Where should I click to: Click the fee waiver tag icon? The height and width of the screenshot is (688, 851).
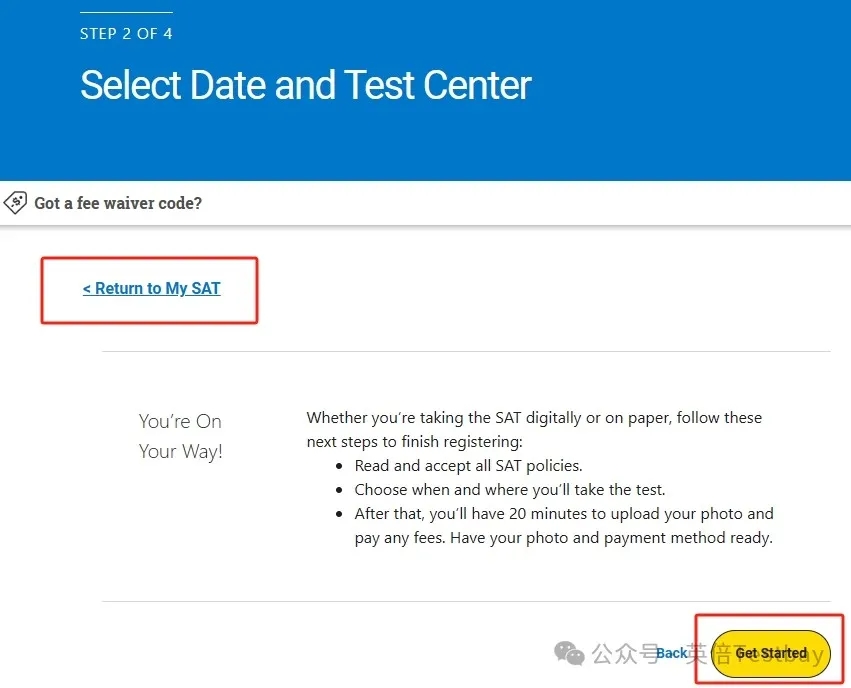[x=16, y=203]
